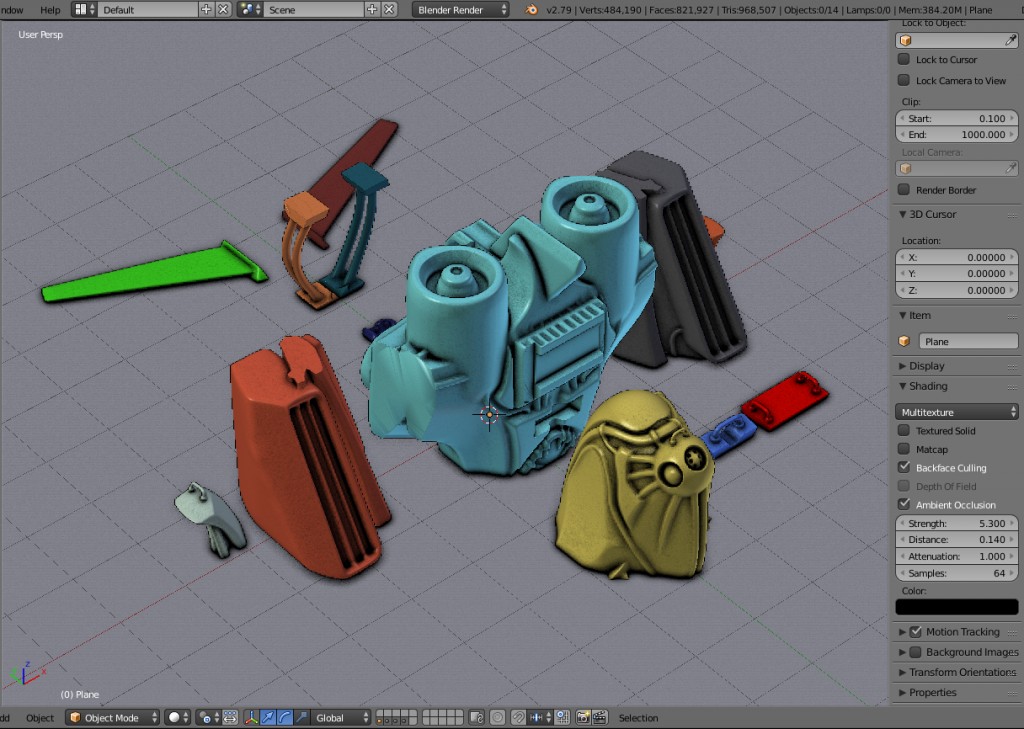Toggle the proportional editing circle icon
This screenshot has height=729, width=1024.
[x=498, y=717]
